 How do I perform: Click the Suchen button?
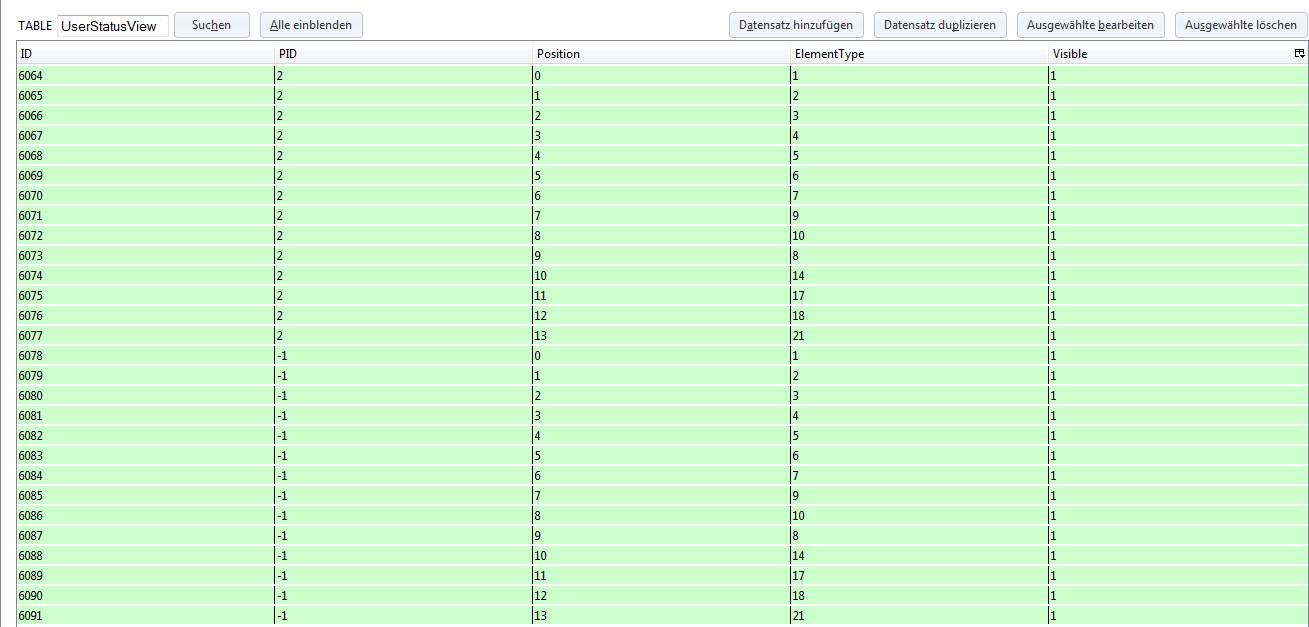(x=212, y=25)
